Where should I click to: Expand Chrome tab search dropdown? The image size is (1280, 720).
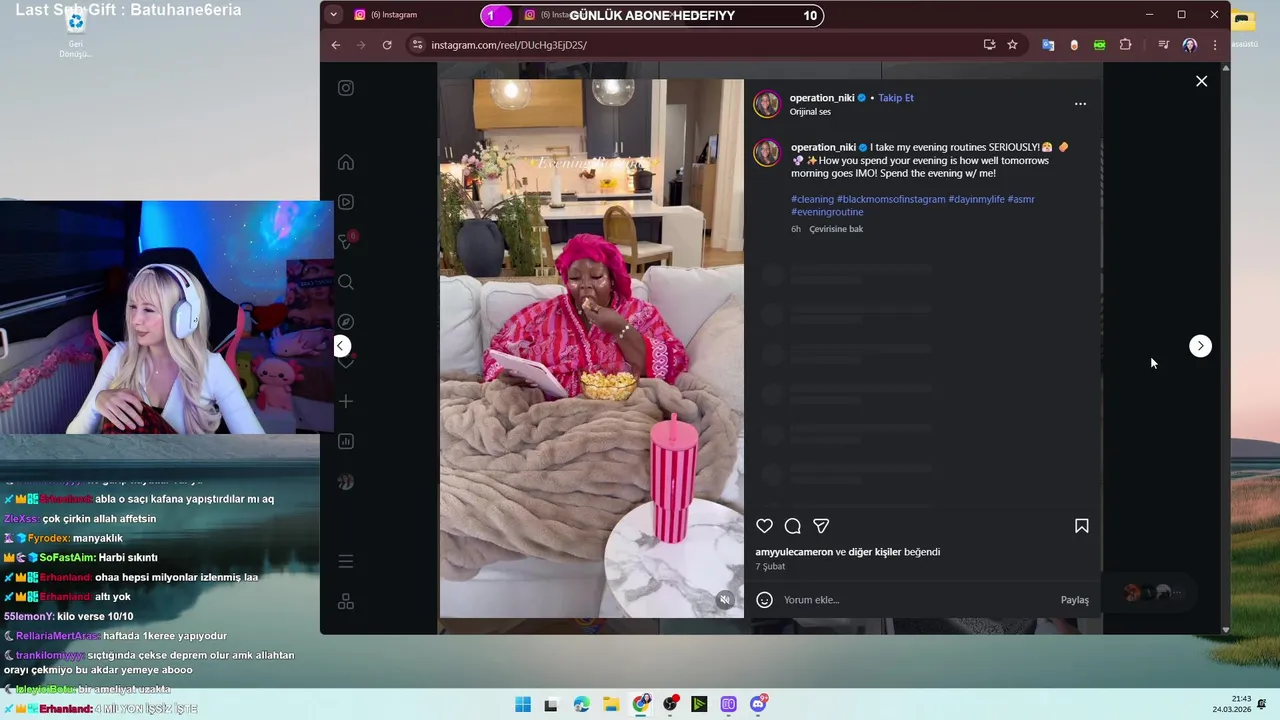(x=333, y=15)
